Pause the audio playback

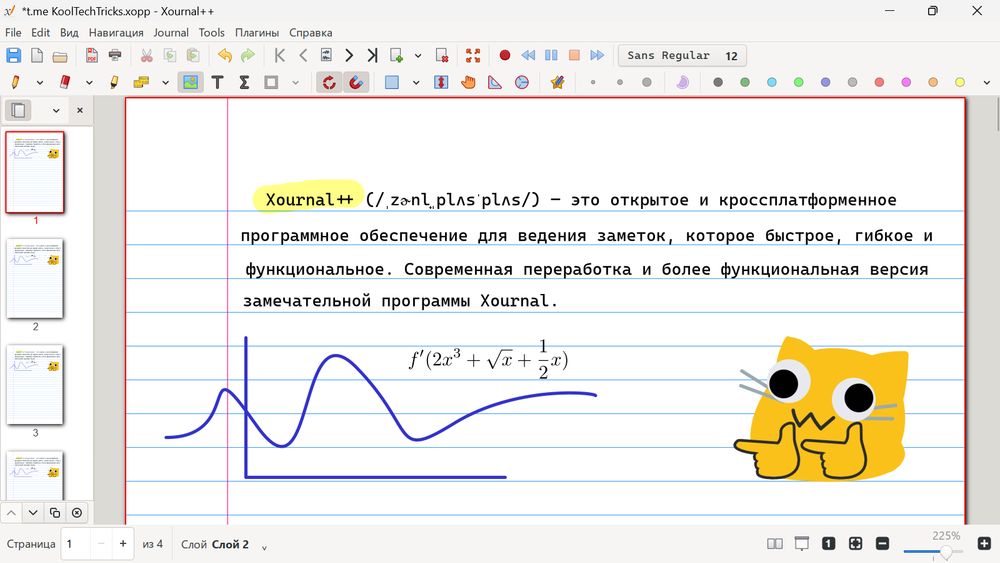tap(551, 55)
